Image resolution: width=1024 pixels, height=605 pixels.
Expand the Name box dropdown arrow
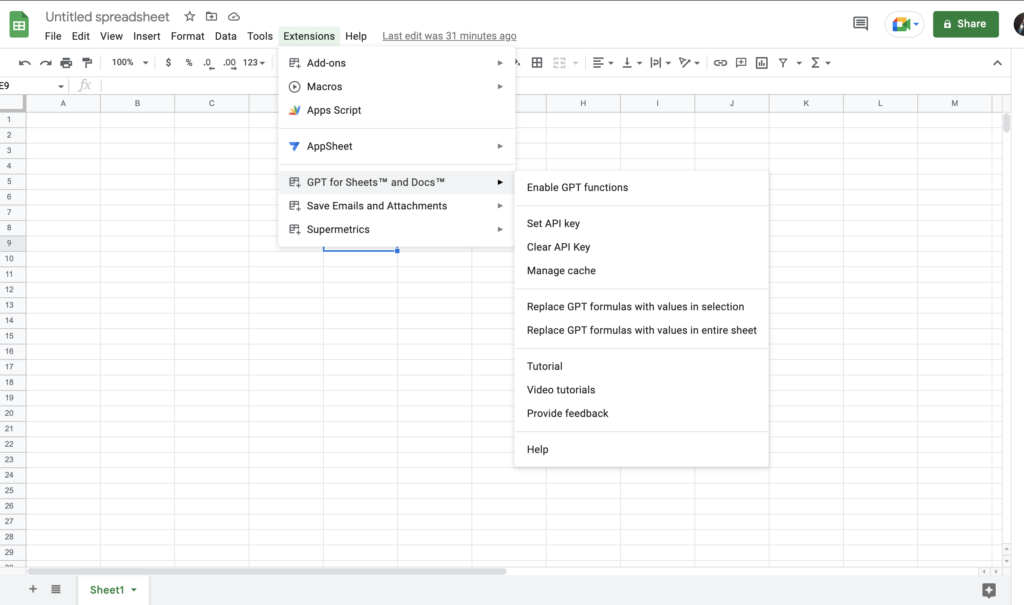(61, 86)
